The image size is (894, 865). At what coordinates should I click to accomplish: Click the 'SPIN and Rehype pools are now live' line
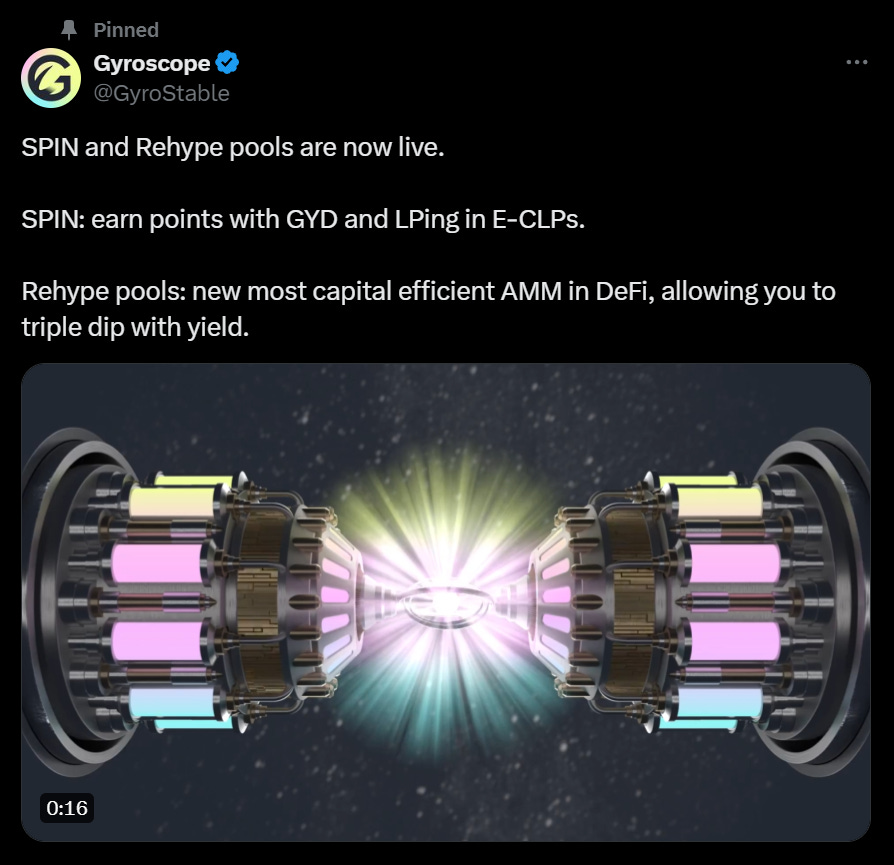233,147
